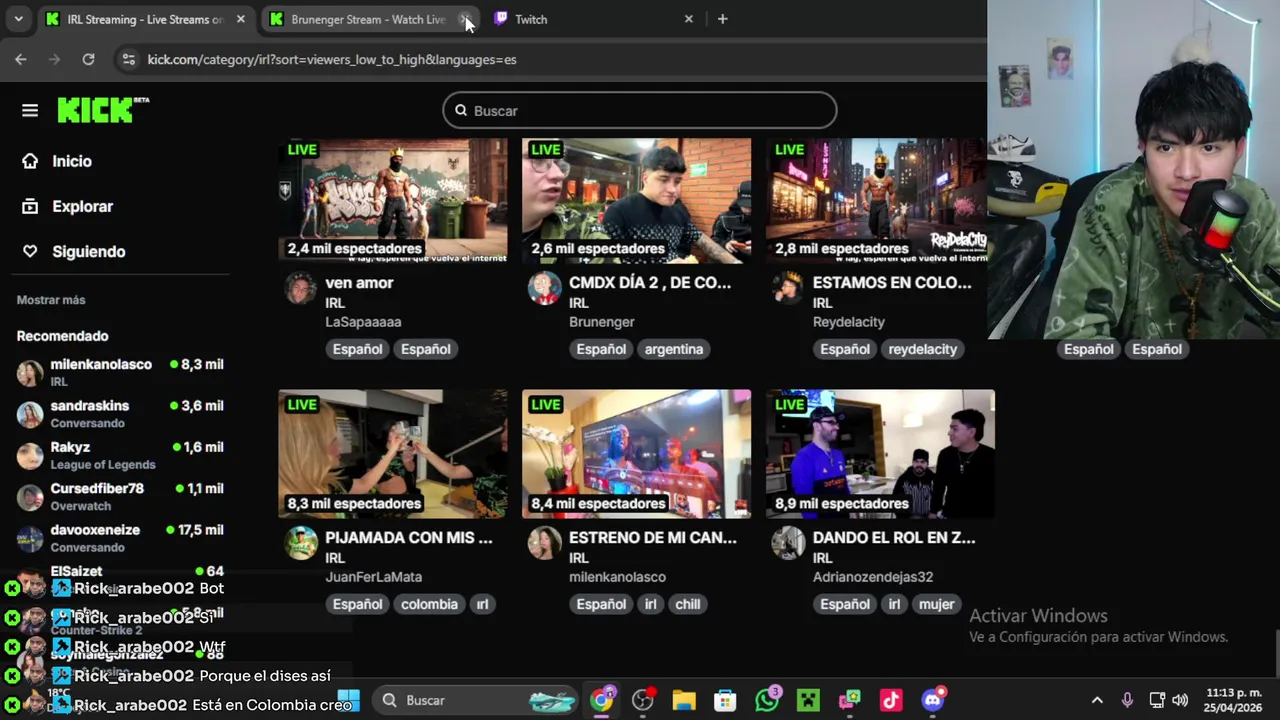Click the LaSapaaaaa channel name
The image size is (1280, 720).
tap(363, 322)
